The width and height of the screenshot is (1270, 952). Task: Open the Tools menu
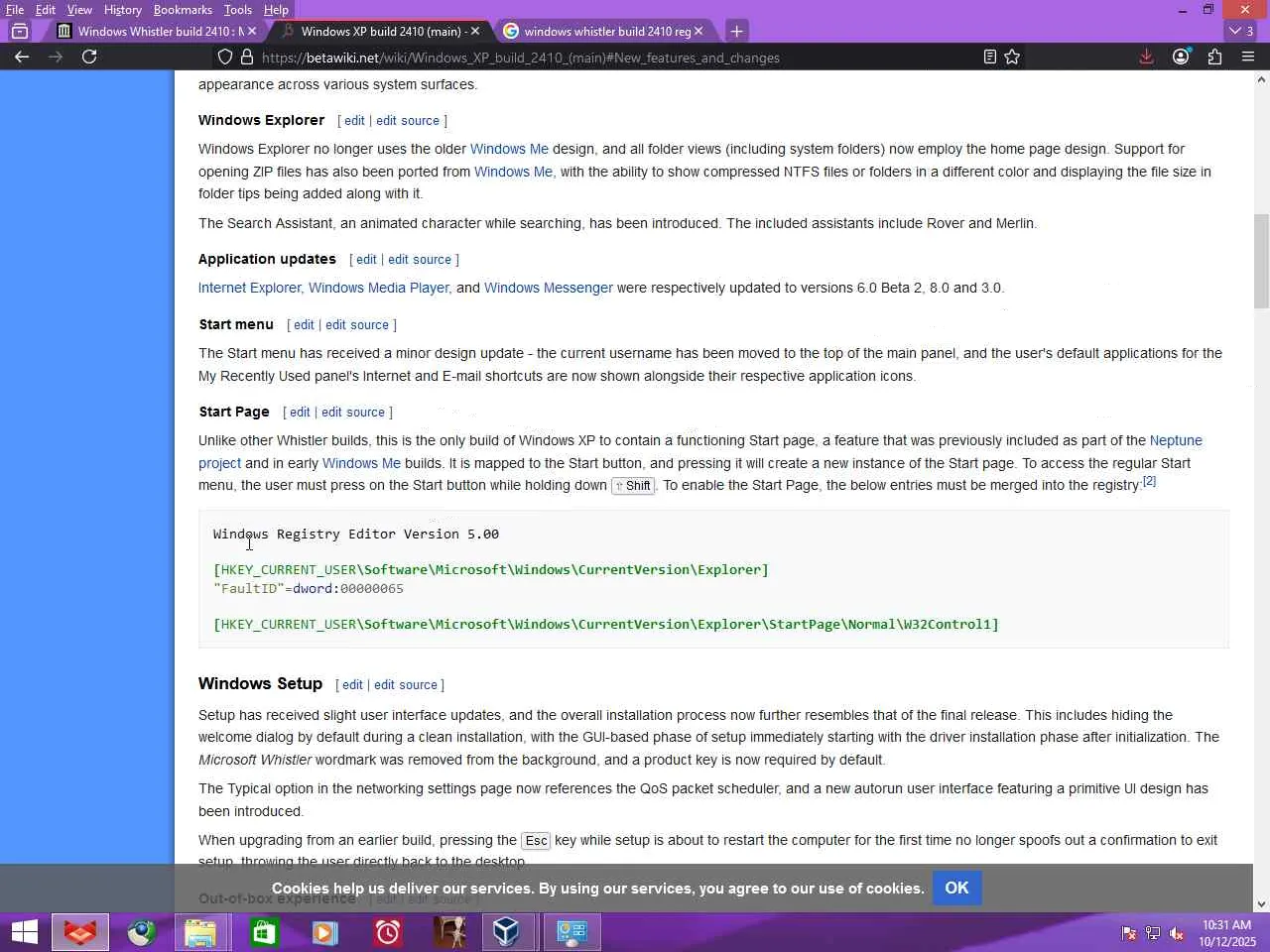tap(238, 10)
